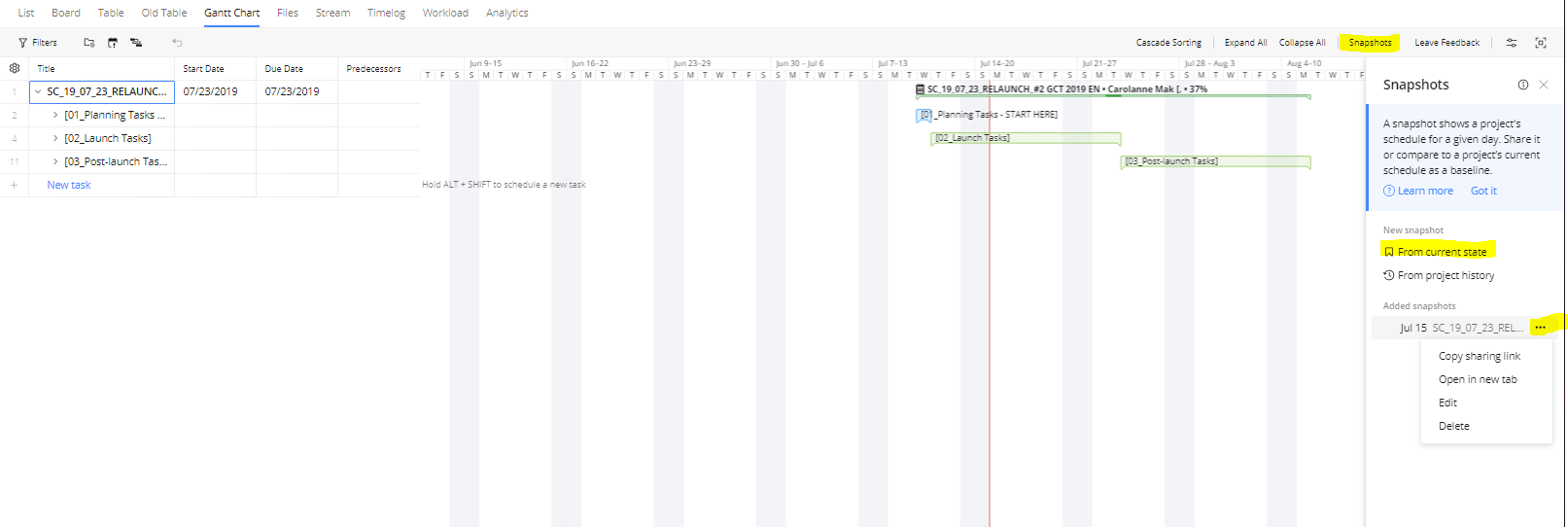This screenshot has width=1568, height=527.
Task: Open the Jul 15 snapshot three-dot menu
Action: click(1540, 328)
